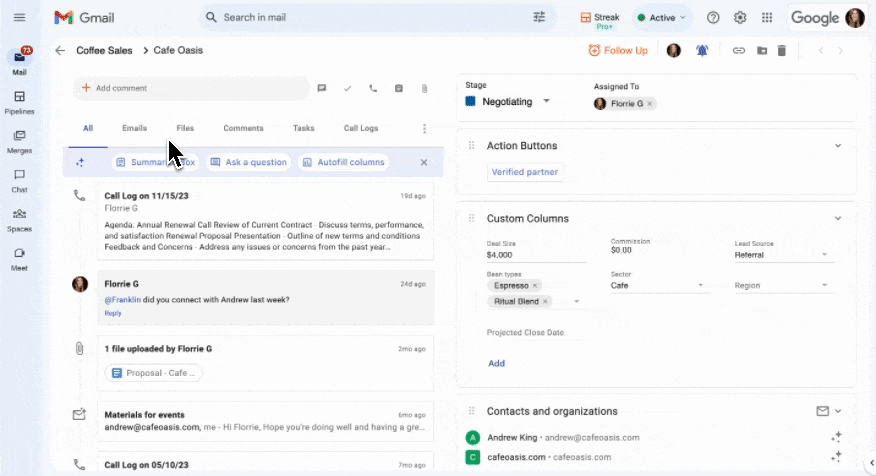Click the paperclip attach file icon
Screen dimensions: 876x476
point(424,88)
